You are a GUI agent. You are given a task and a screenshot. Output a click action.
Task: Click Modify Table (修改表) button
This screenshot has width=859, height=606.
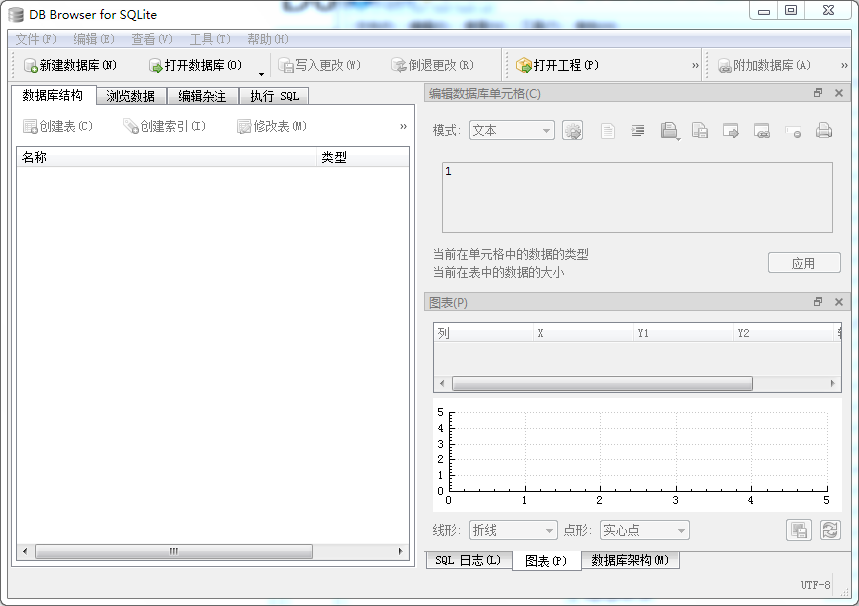pos(272,127)
